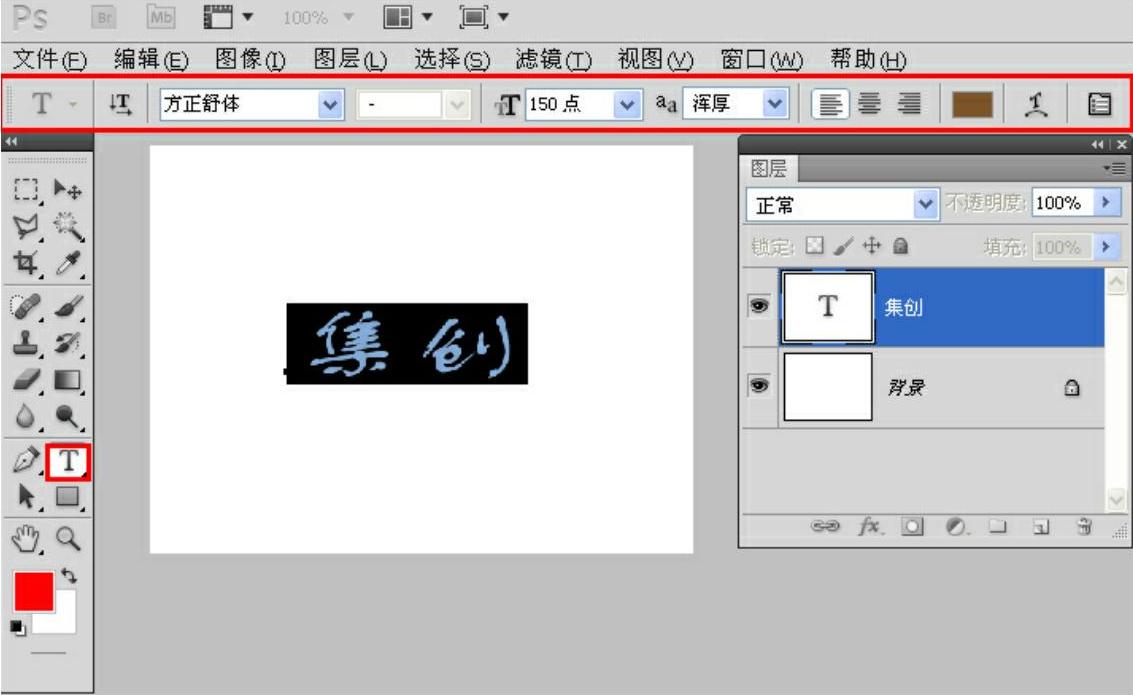The width and height of the screenshot is (1133, 695).
Task: Select center text alignment
Action: click(x=869, y=104)
